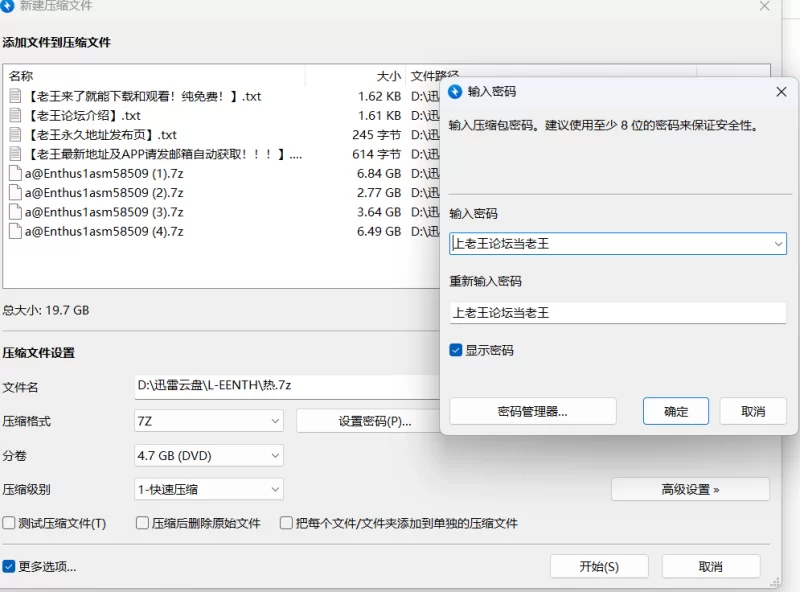
Task: Click the file icon of a@Enthus1asm58509 (2).7z
Action: 15,192
